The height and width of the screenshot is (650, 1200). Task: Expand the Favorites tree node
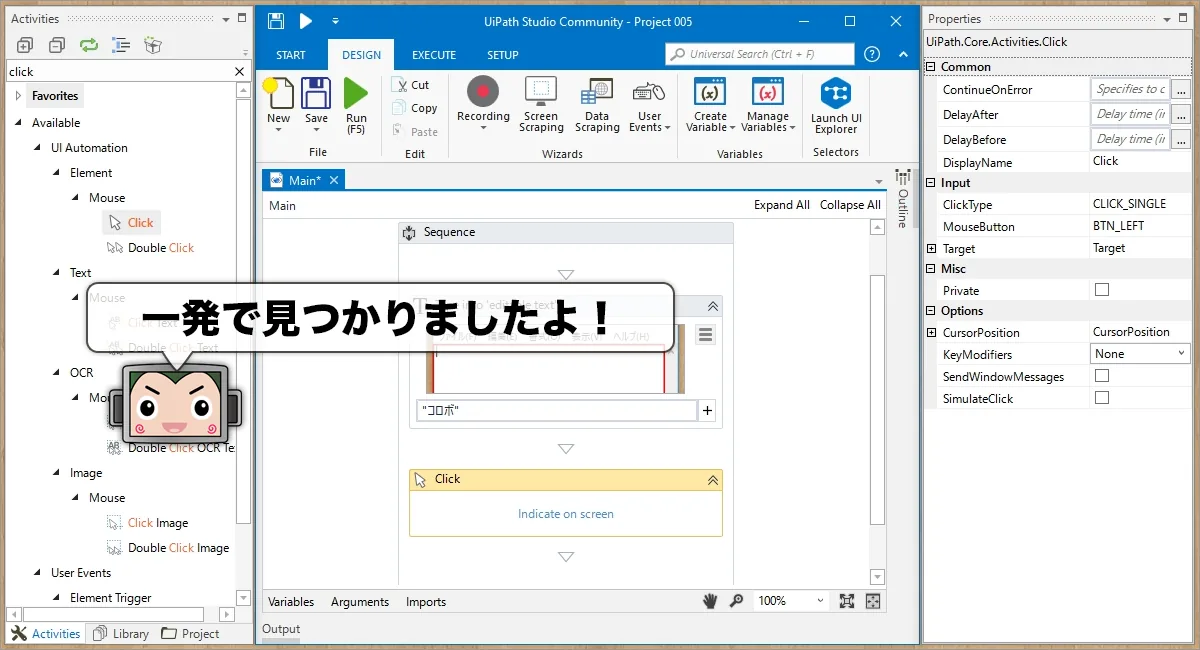(x=18, y=96)
